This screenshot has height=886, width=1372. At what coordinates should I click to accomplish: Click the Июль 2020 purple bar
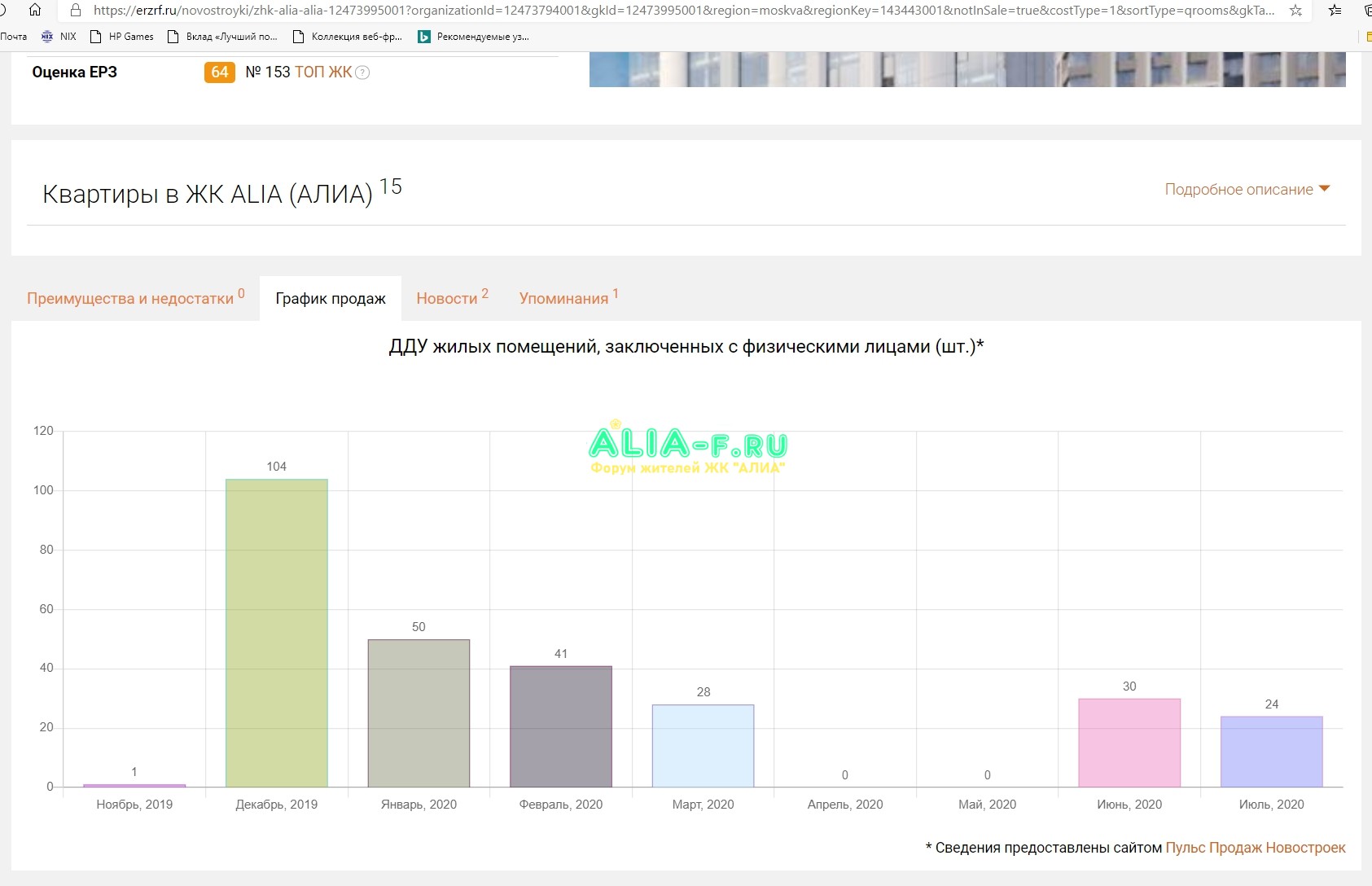1272,752
